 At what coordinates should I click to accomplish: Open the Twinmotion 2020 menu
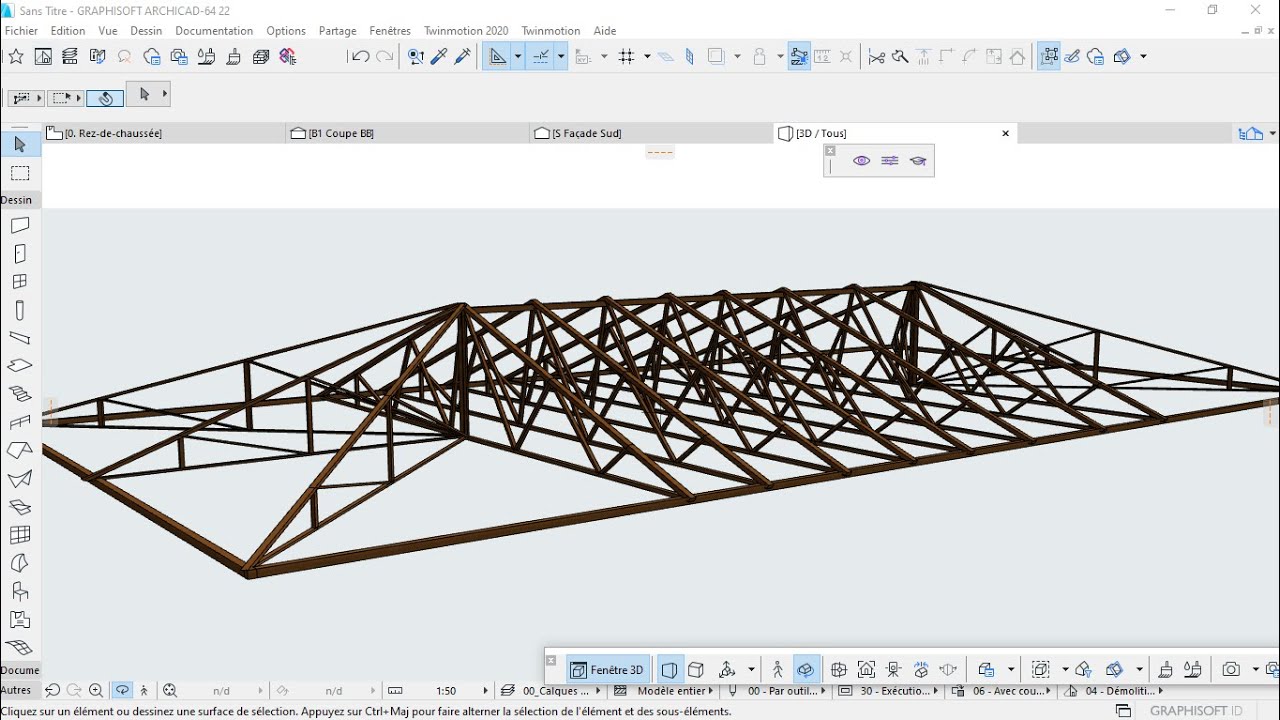(x=466, y=31)
